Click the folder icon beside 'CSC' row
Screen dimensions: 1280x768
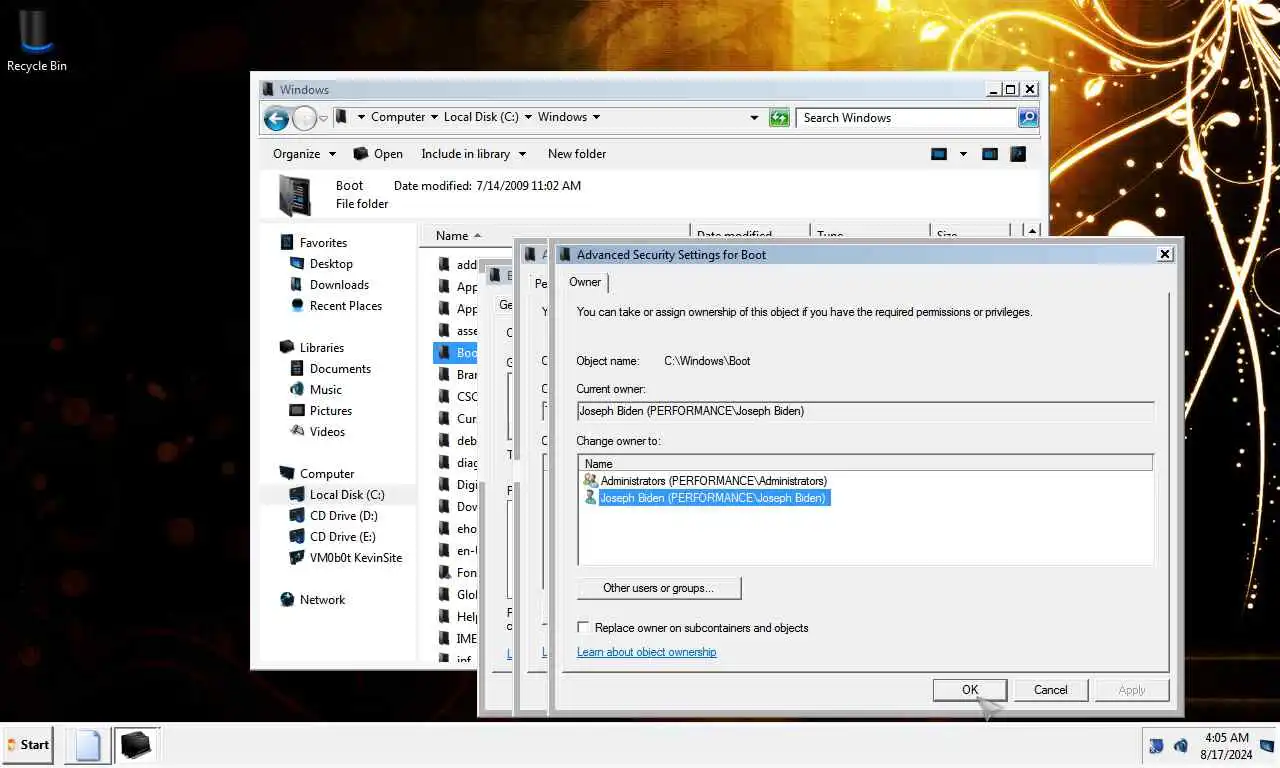pos(445,396)
